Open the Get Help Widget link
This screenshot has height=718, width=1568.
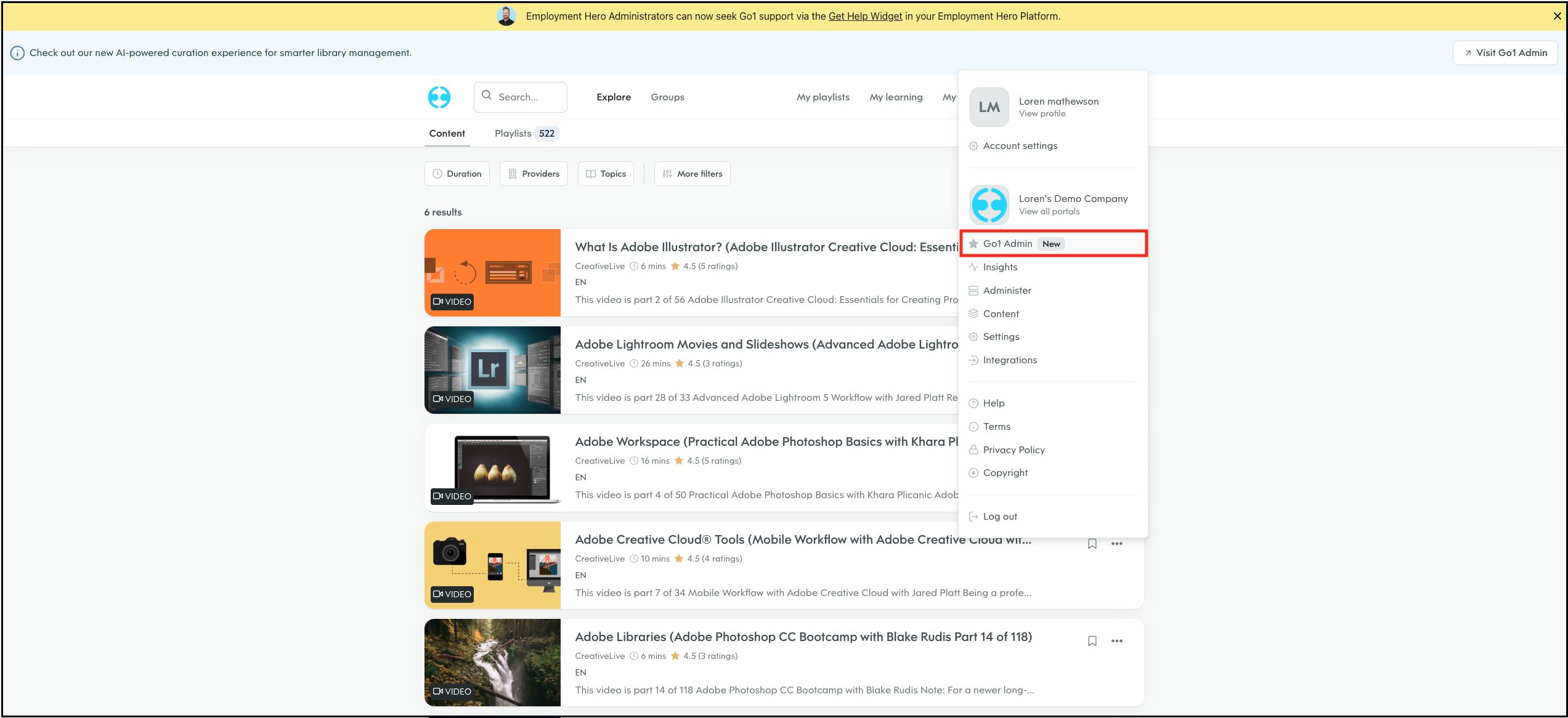click(864, 17)
